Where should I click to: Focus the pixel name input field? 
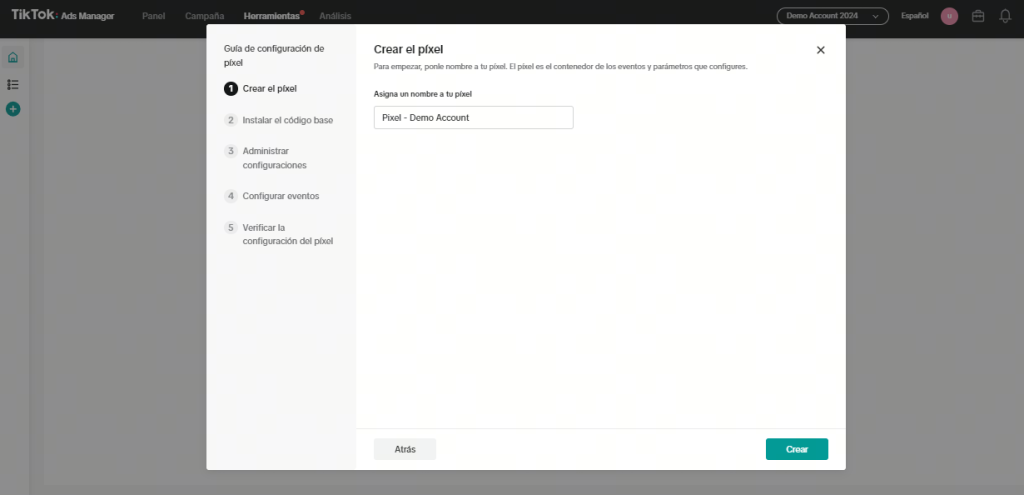[x=473, y=118]
